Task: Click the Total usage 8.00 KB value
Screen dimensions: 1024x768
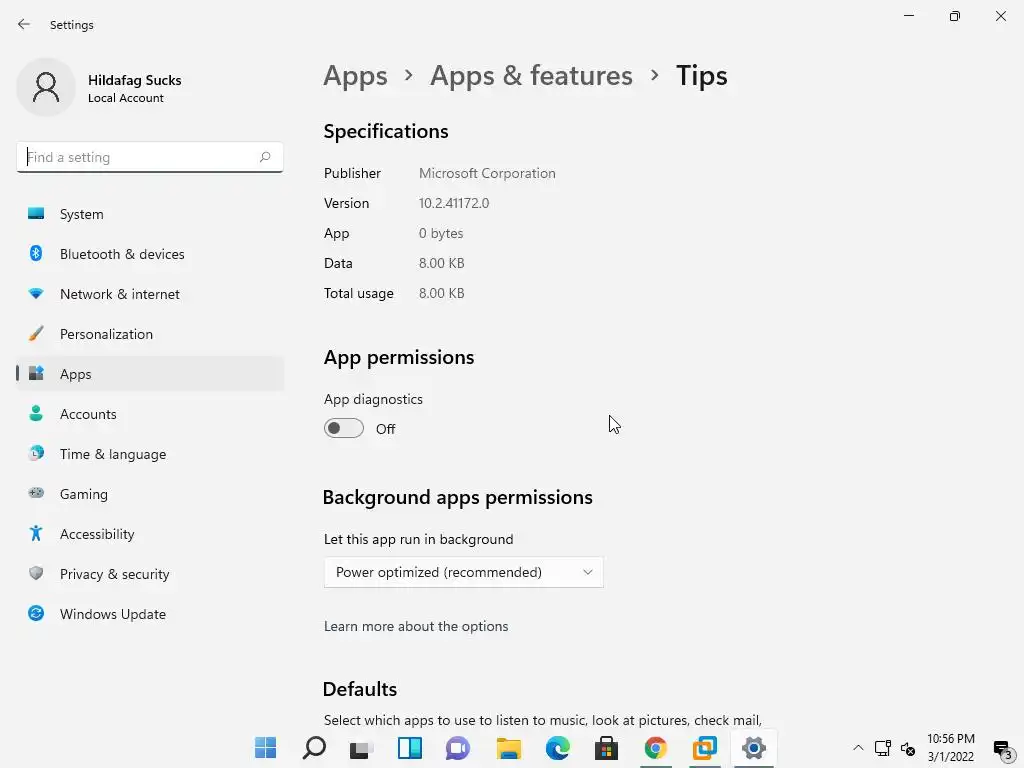Action: click(x=441, y=293)
